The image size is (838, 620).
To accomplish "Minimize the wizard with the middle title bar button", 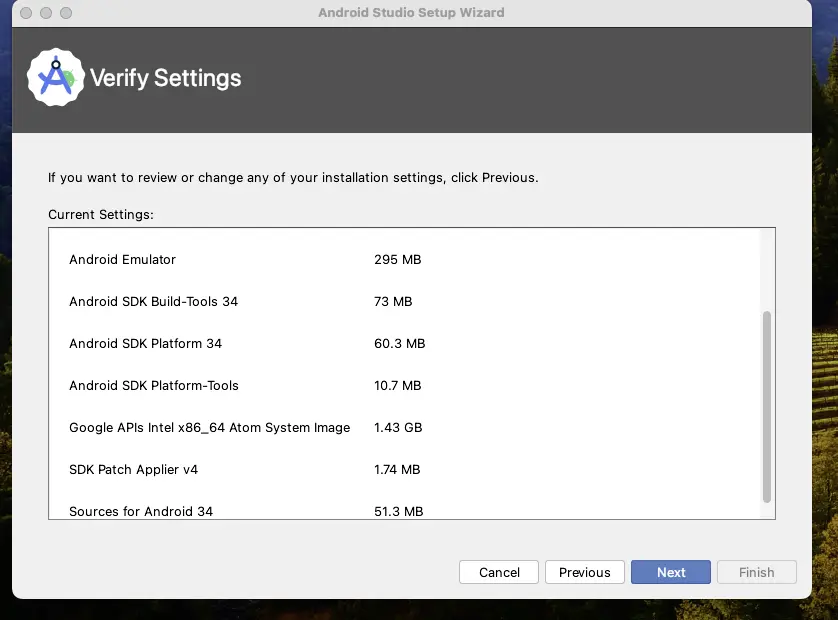I will pyautogui.click(x=46, y=13).
